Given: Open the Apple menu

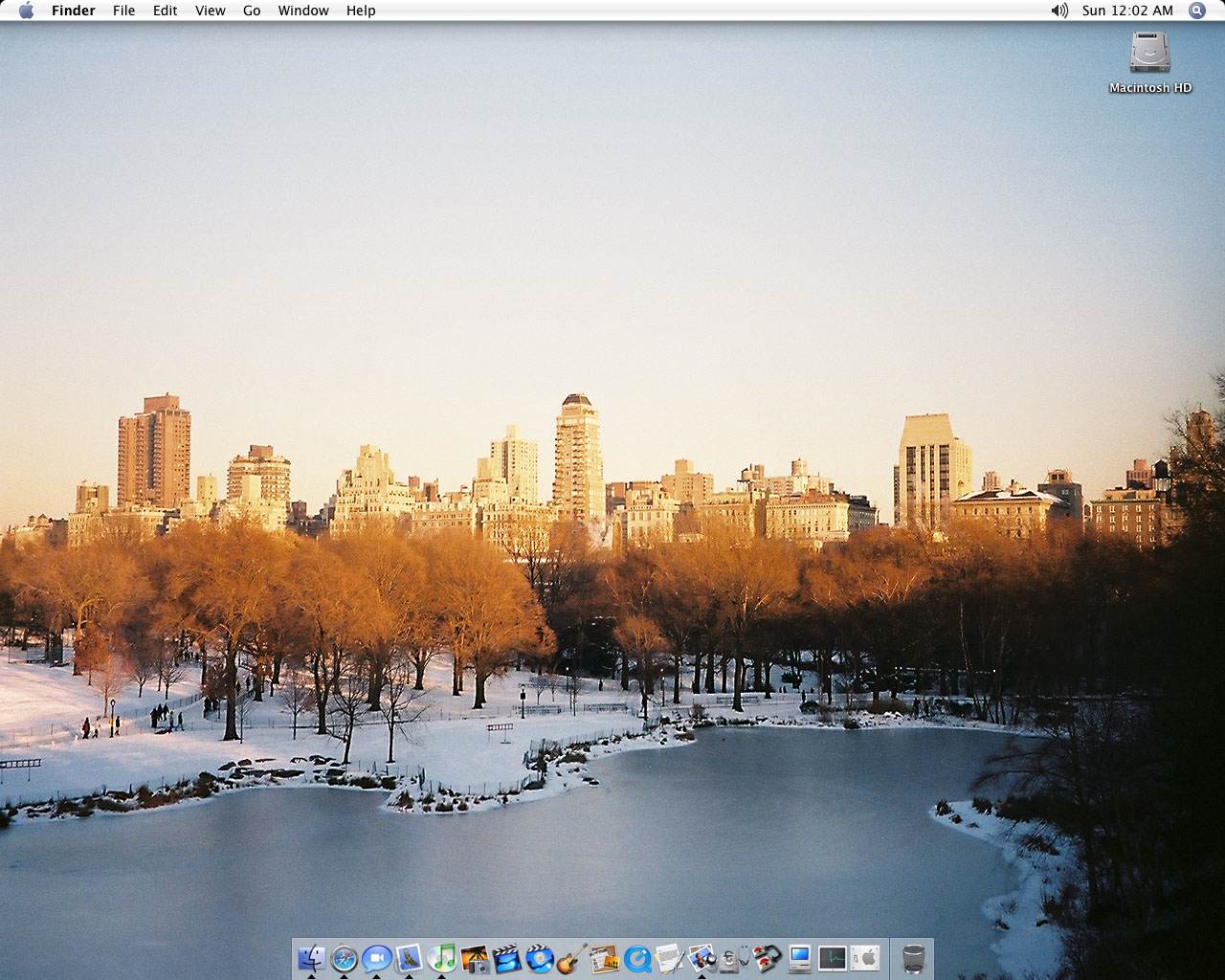Looking at the screenshot, I should [27, 11].
